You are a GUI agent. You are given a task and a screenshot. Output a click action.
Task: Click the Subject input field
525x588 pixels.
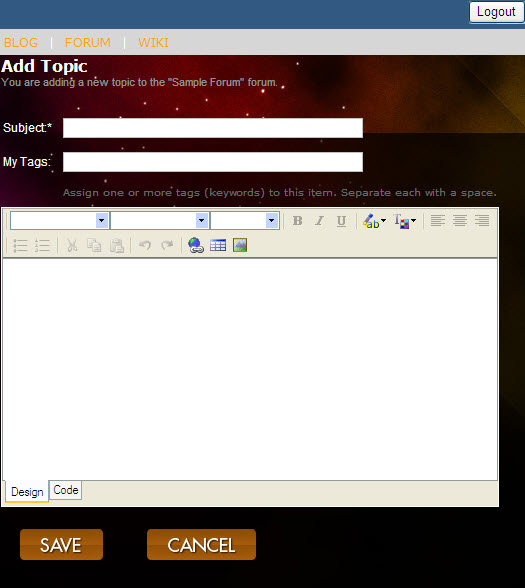pyautogui.click(x=213, y=128)
